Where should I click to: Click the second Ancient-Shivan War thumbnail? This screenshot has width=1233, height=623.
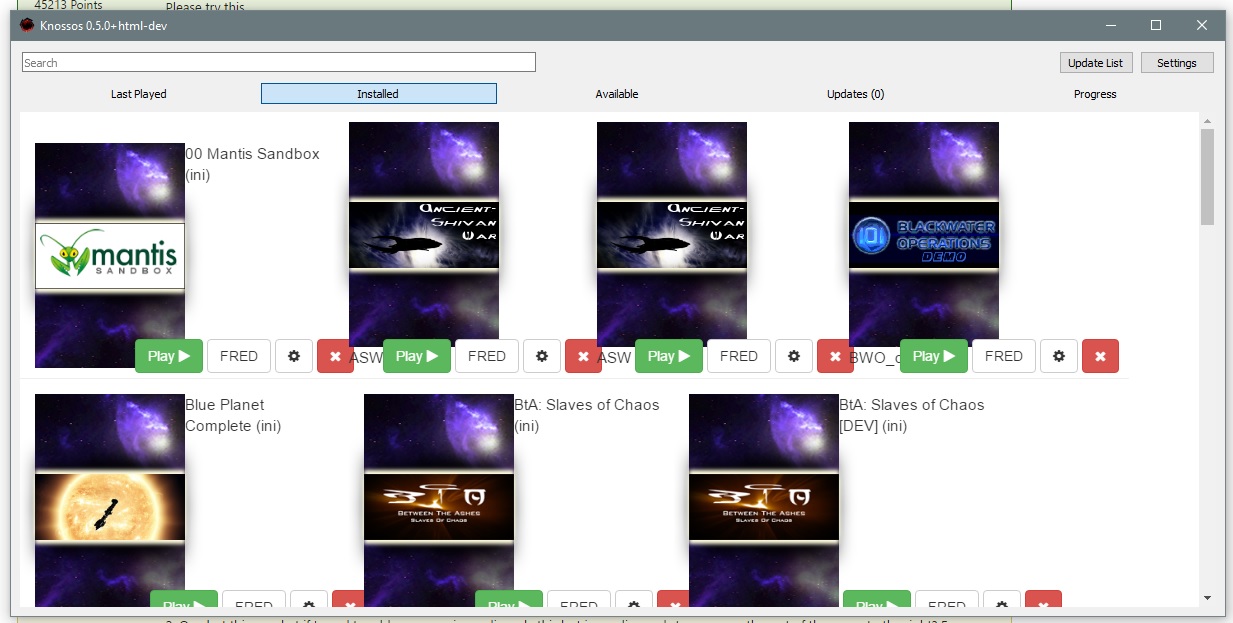pyautogui.click(x=672, y=234)
